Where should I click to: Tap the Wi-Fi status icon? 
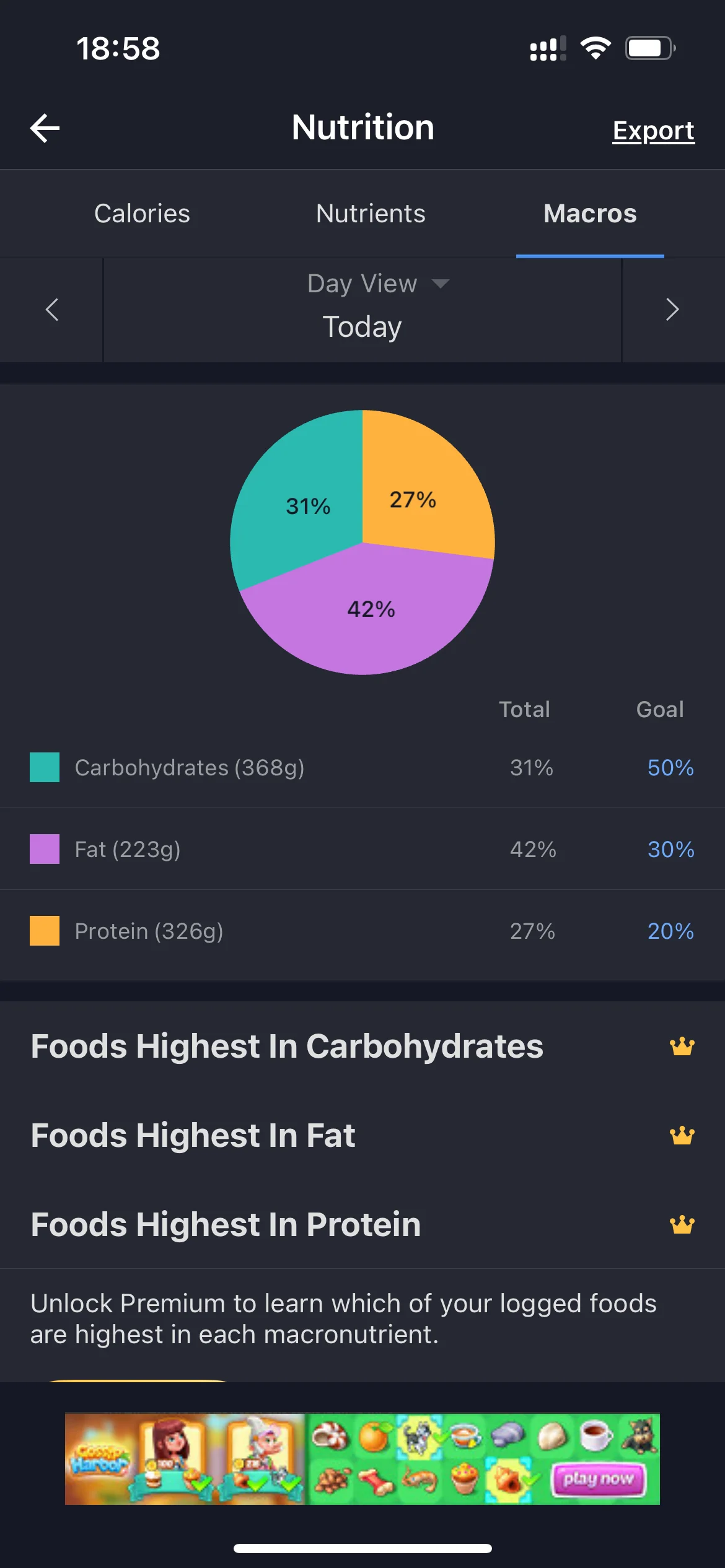(x=595, y=48)
